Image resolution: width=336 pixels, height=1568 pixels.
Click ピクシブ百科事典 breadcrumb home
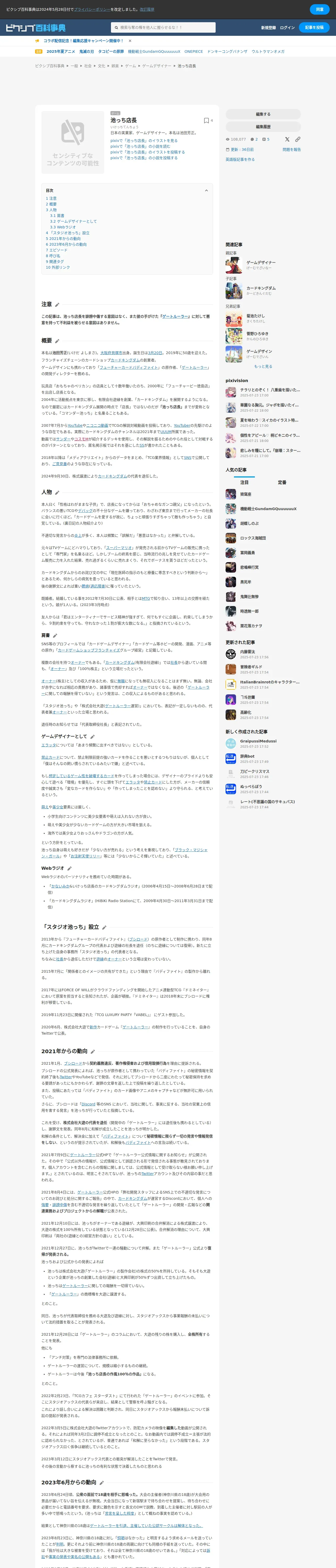pos(49,66)
